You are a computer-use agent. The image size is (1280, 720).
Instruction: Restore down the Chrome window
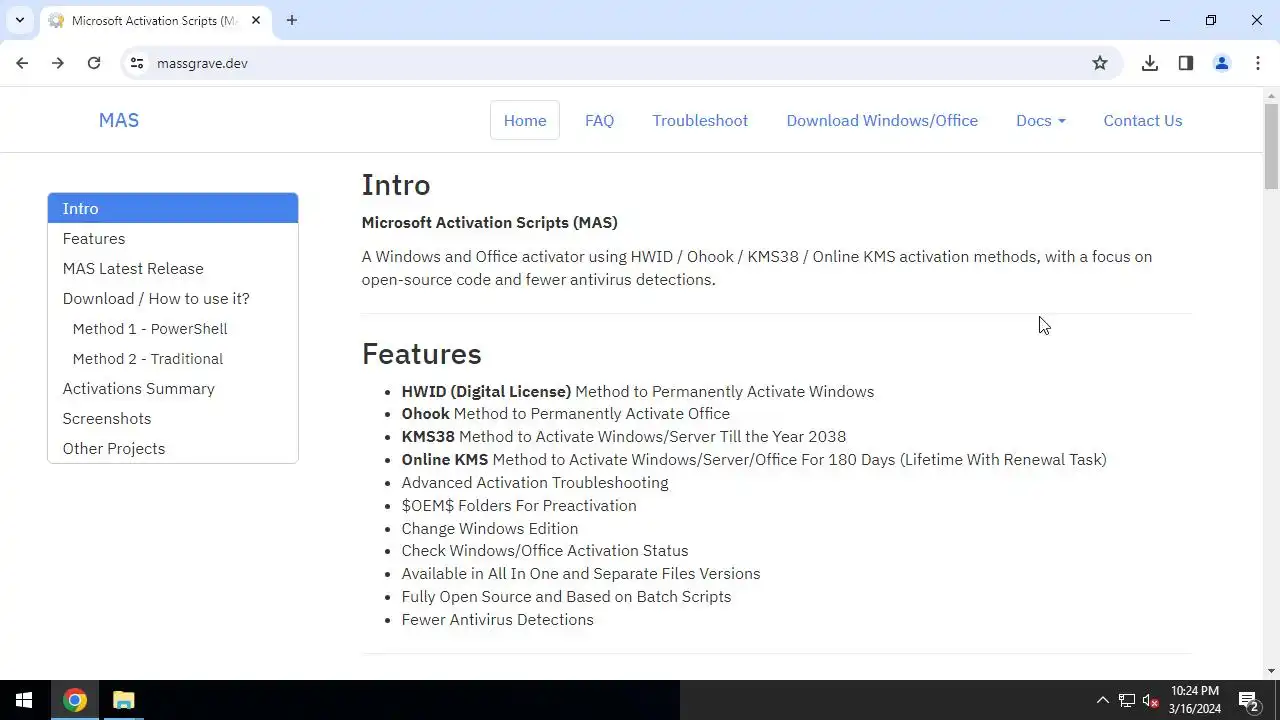[1211, 20]
